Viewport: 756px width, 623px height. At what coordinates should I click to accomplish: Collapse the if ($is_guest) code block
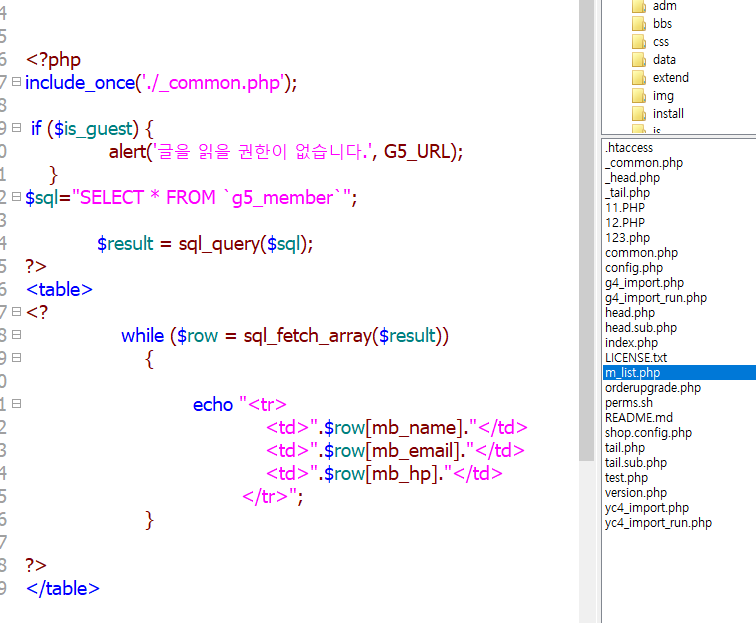pyautogui.click(x=16, y=128)
